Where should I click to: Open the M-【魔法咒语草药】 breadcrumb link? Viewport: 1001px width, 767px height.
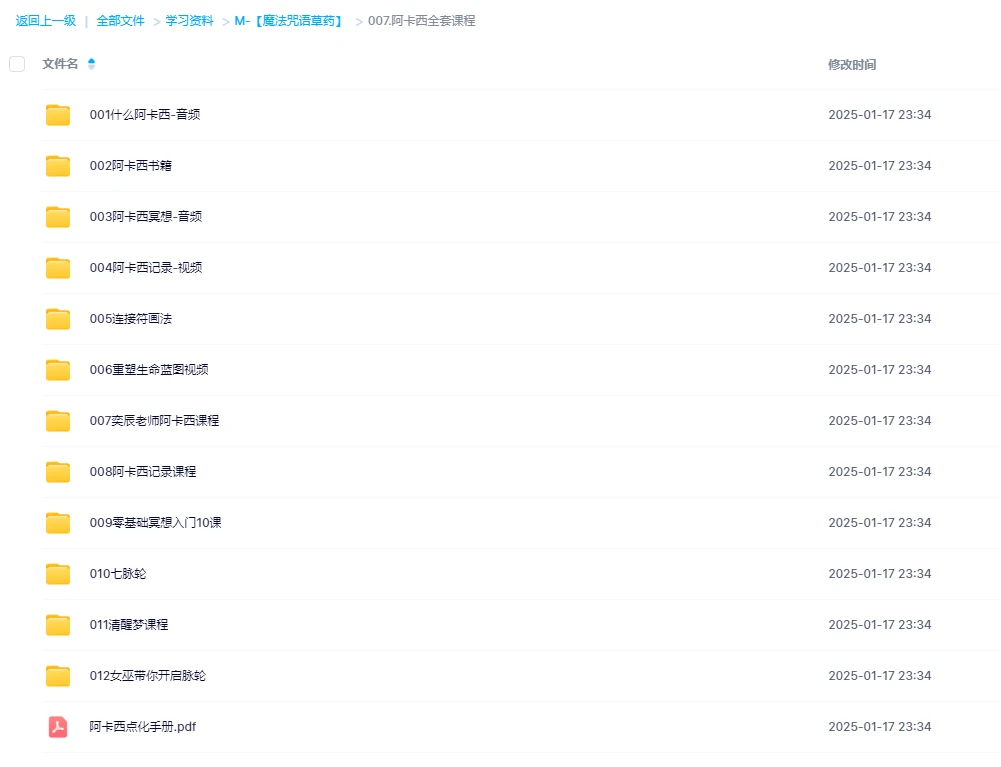tap(289, 21)
